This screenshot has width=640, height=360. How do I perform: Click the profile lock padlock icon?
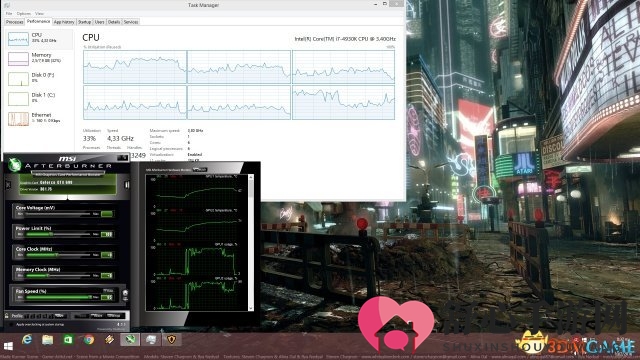pyautogui.click(x=7, y=316)
